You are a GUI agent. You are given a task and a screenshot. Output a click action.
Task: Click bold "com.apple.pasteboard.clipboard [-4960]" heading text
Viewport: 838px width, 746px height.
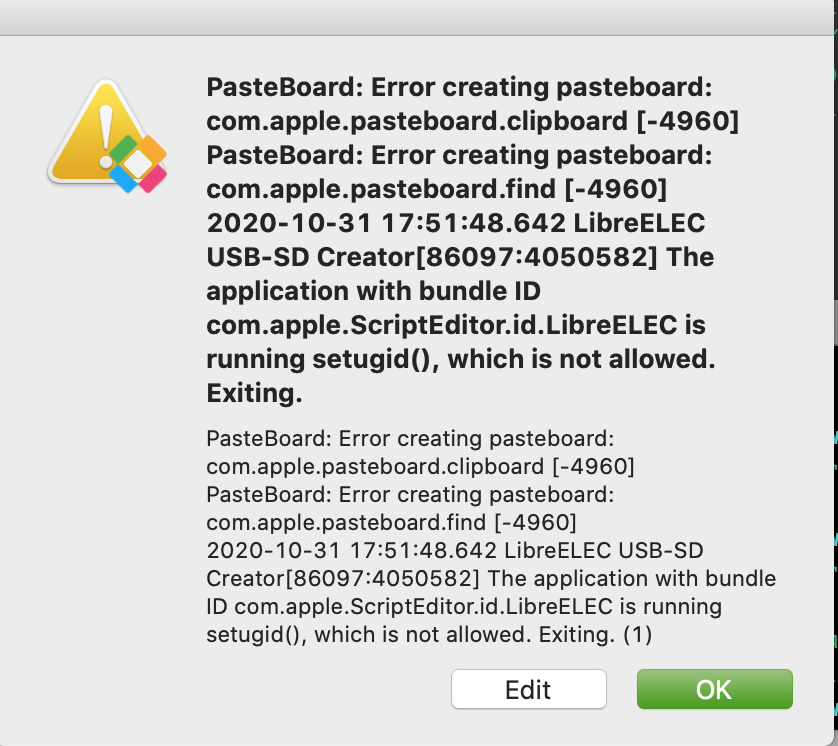[x=472, y=122]
